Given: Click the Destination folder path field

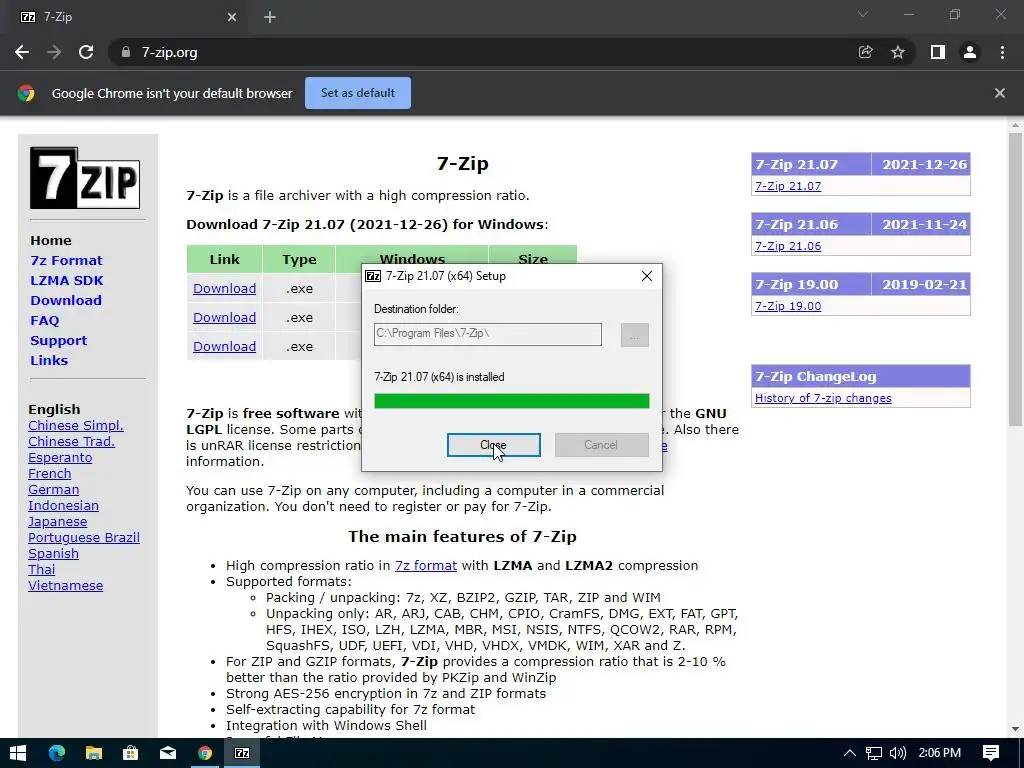Looking at the screenshot, I should (x=488, y=334).
